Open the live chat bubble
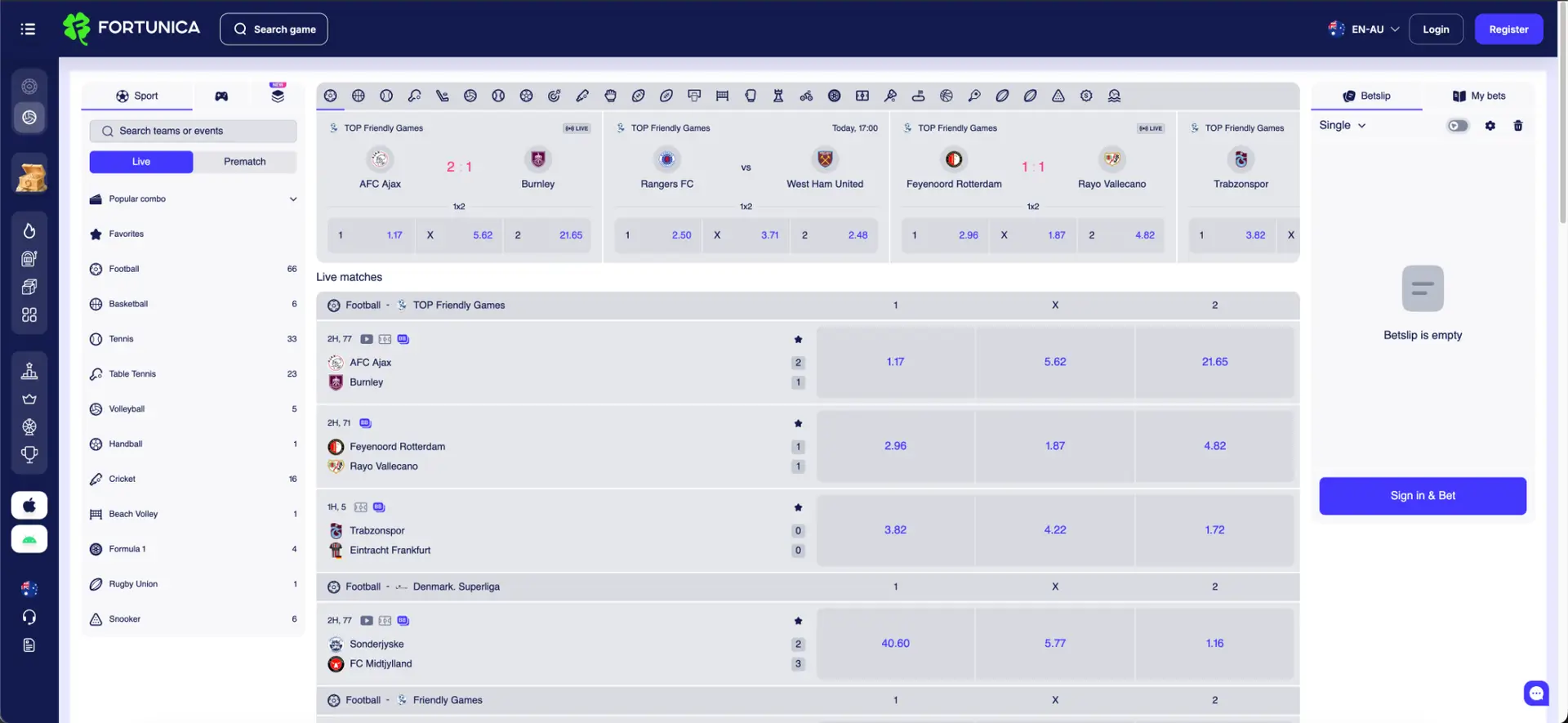The width and height of the screenshot is (1568, 723). pyautogui.click(x=1536, y=694)
